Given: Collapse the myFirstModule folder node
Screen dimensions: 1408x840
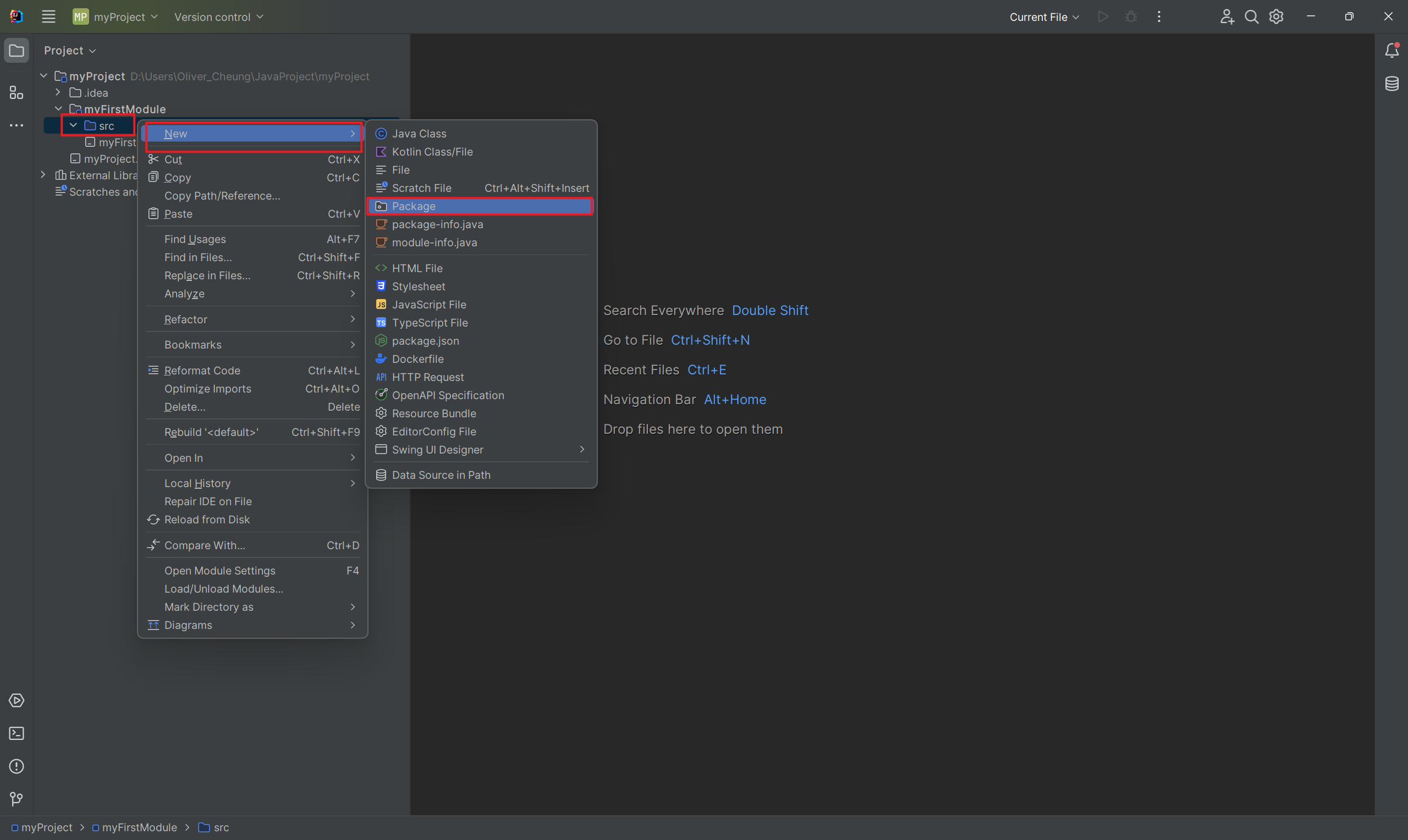Looking at the screenshot, I should click(x=58, y=109).
